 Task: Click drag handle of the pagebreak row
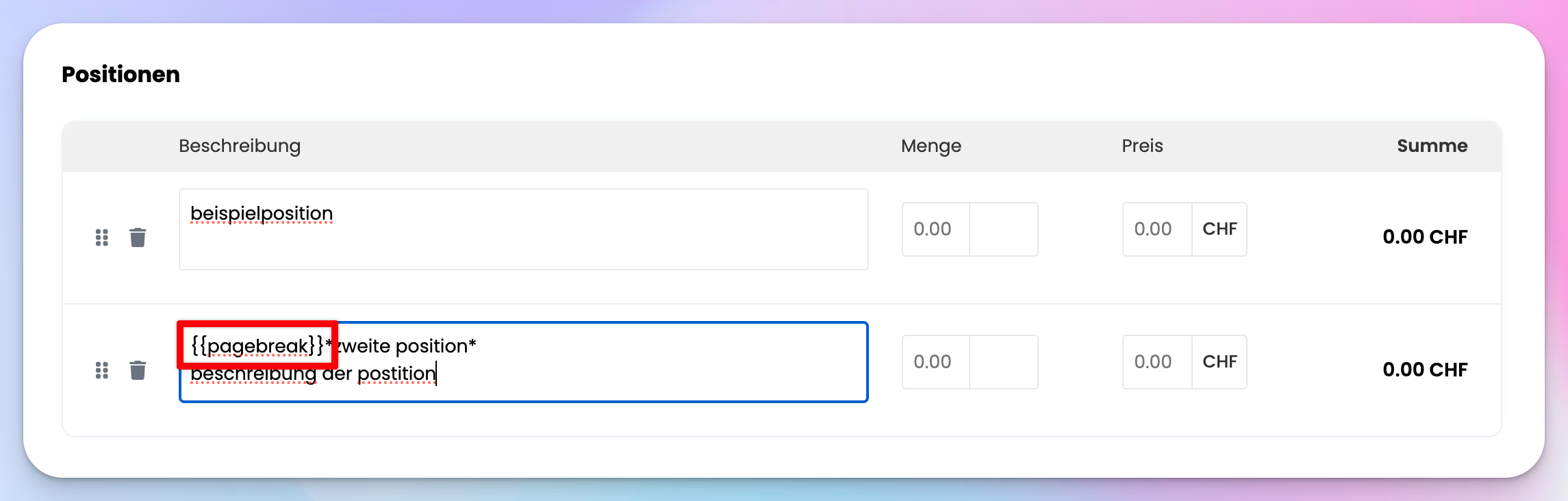102,370
